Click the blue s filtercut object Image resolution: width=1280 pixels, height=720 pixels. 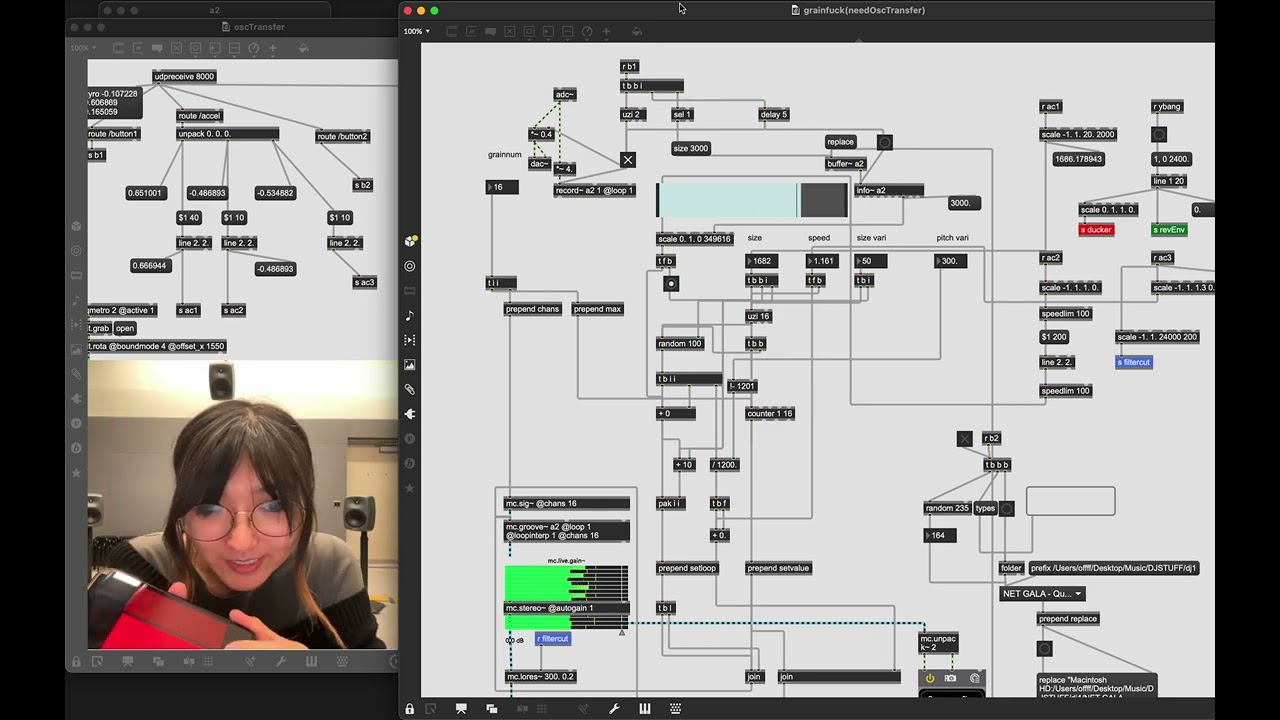pyautogui.click(x=1134, y=362)
